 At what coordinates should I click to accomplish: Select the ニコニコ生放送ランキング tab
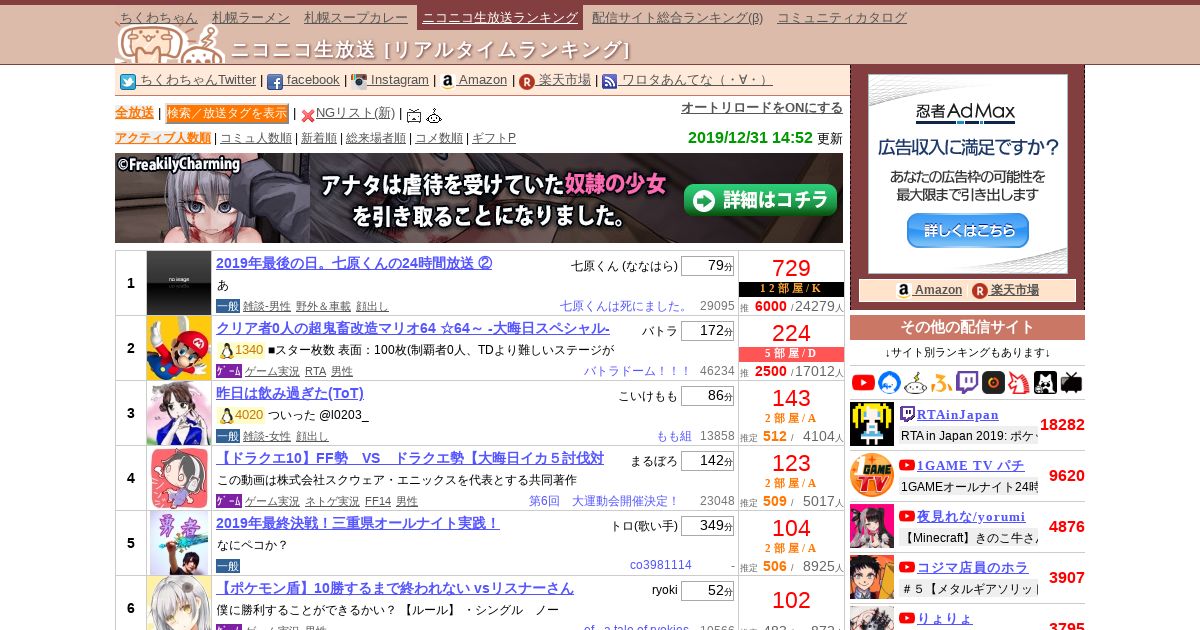(x=500, y=17)
